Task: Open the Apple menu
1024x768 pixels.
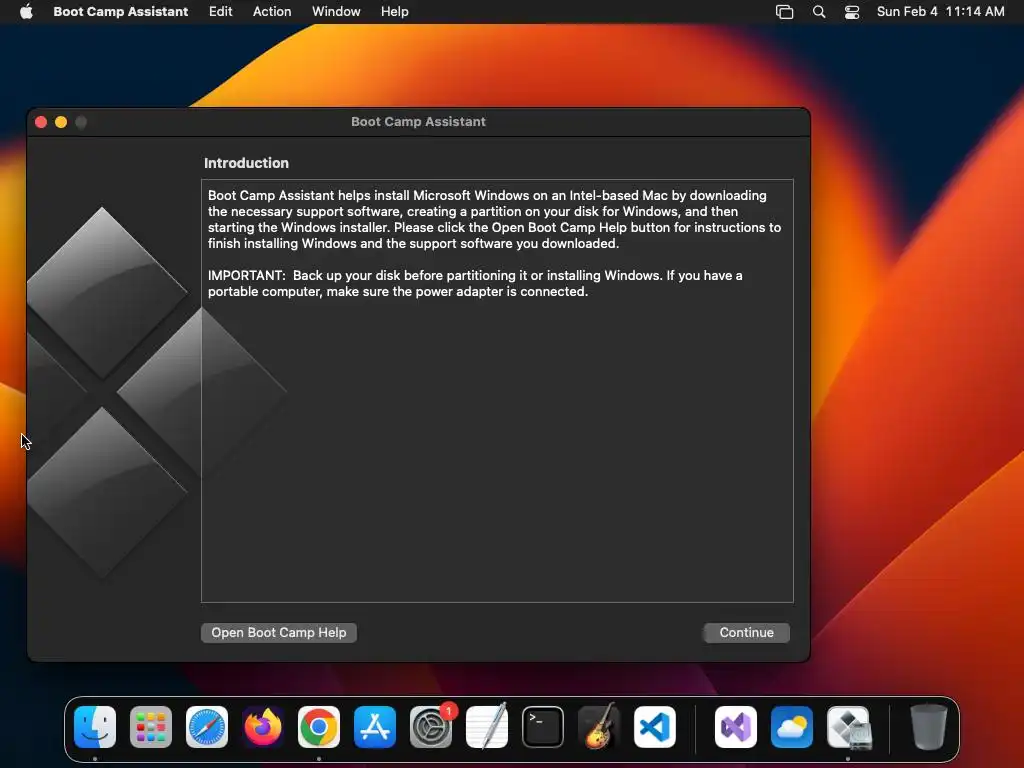Action: 26,11
